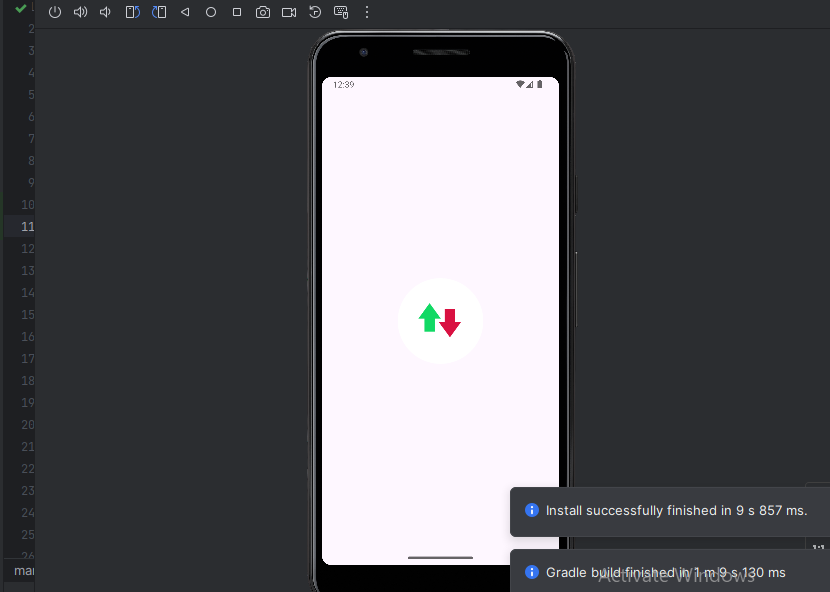Image resolution: width=830 pixels, height=592 pixels.
Task: Toggle the hardware input keyboard icon
Action: 341,13
